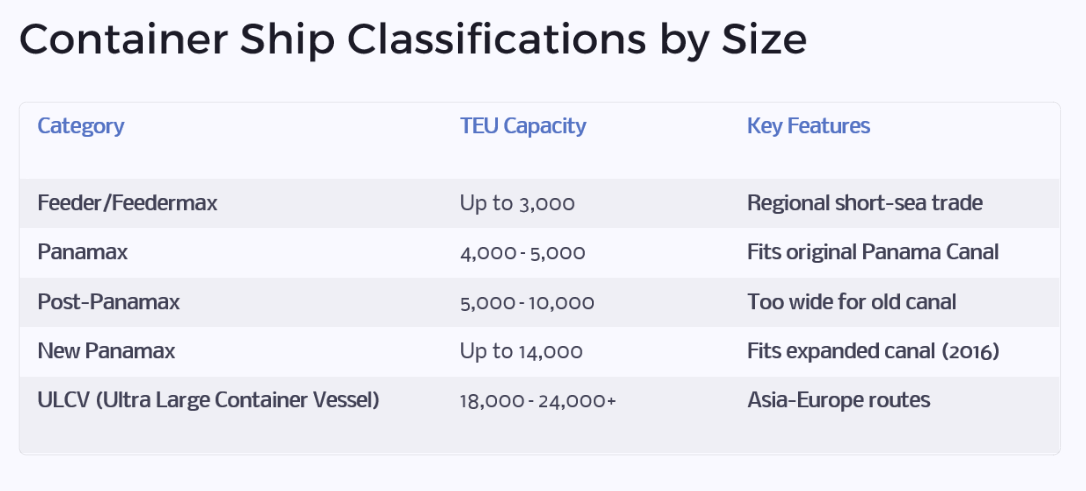Click the 'Container Ship Classifications by Size' heading
Screen dimensions: 1086x491
[412, 40]
